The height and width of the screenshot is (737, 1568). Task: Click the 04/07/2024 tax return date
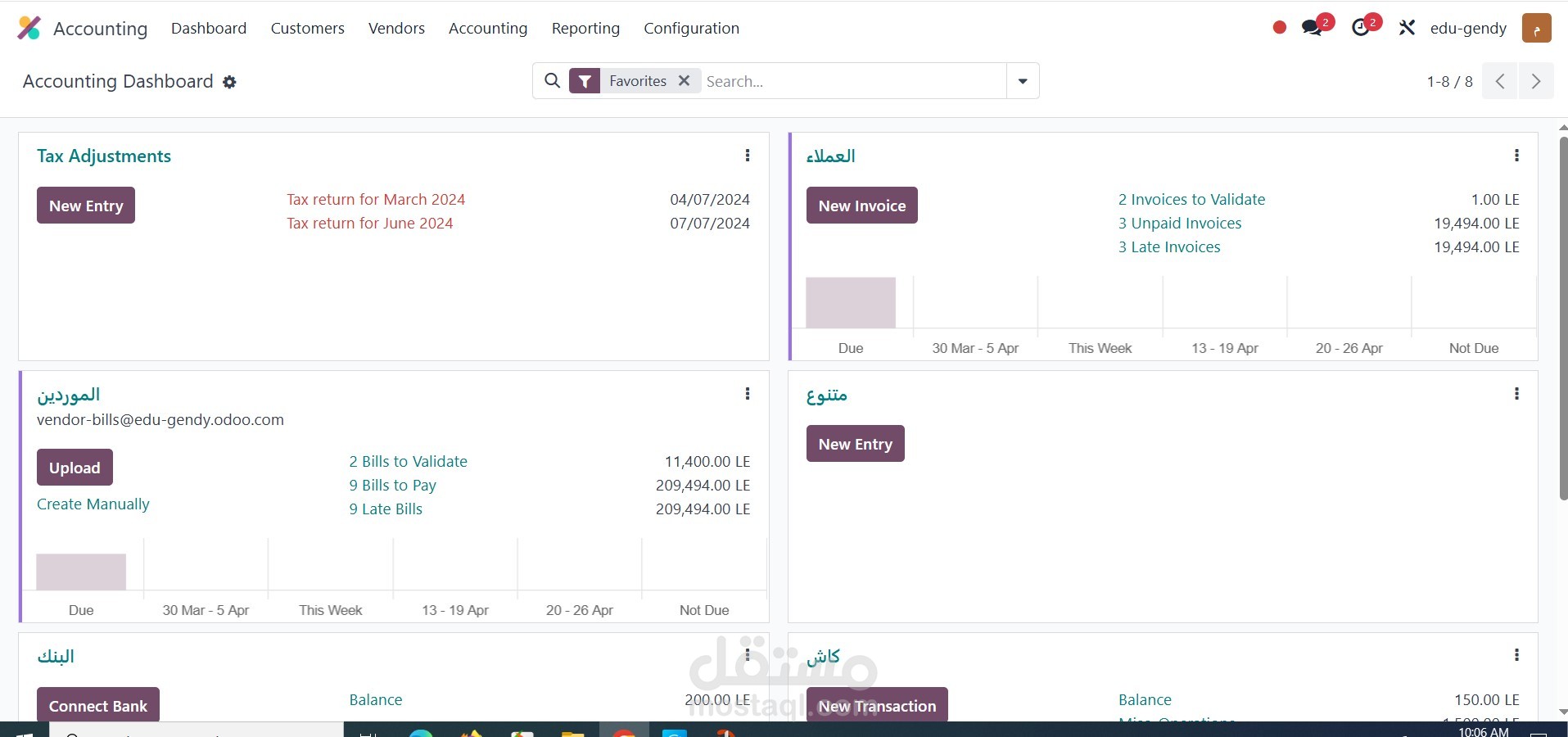710,199
